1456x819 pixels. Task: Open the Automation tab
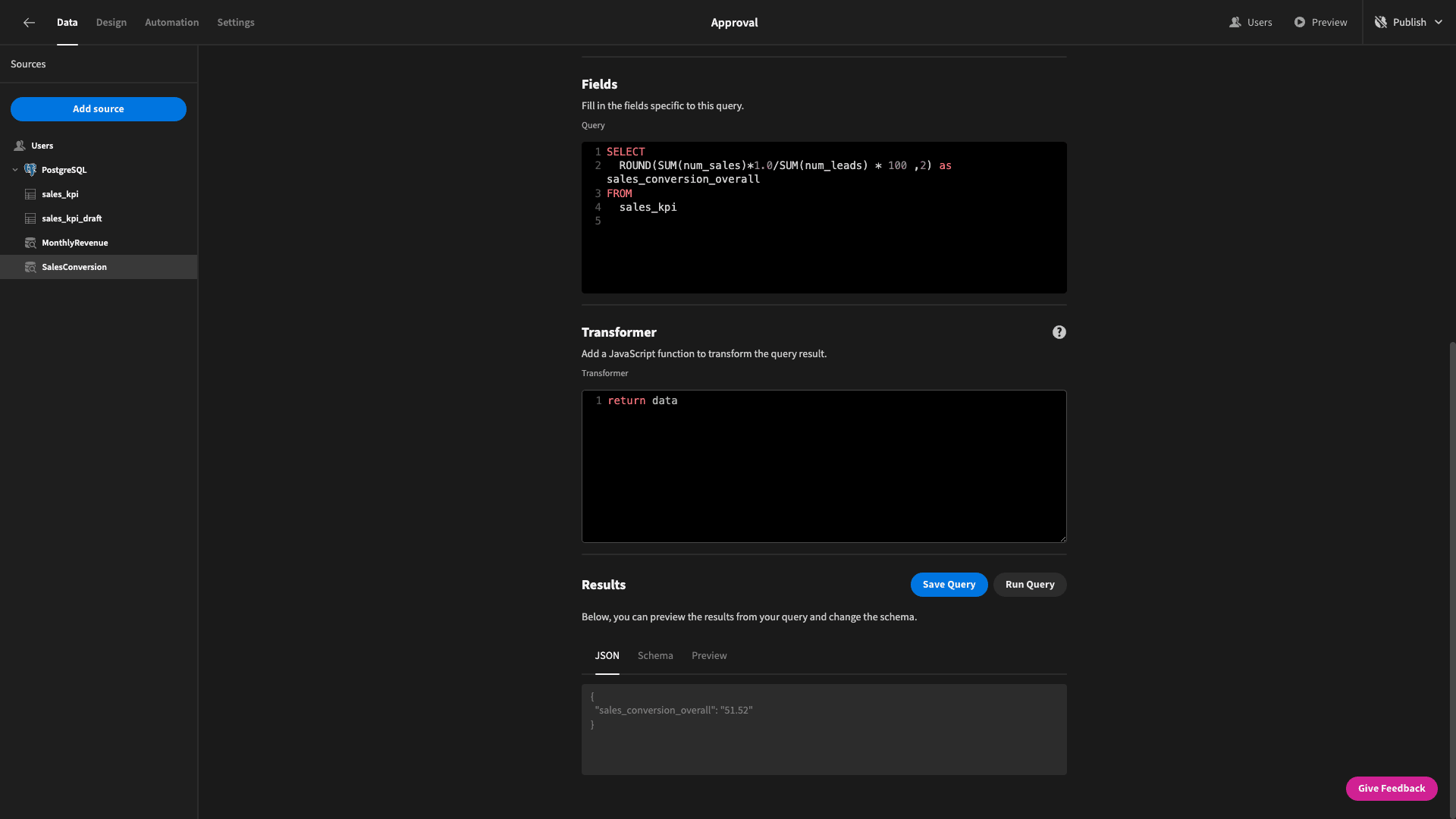172,23
